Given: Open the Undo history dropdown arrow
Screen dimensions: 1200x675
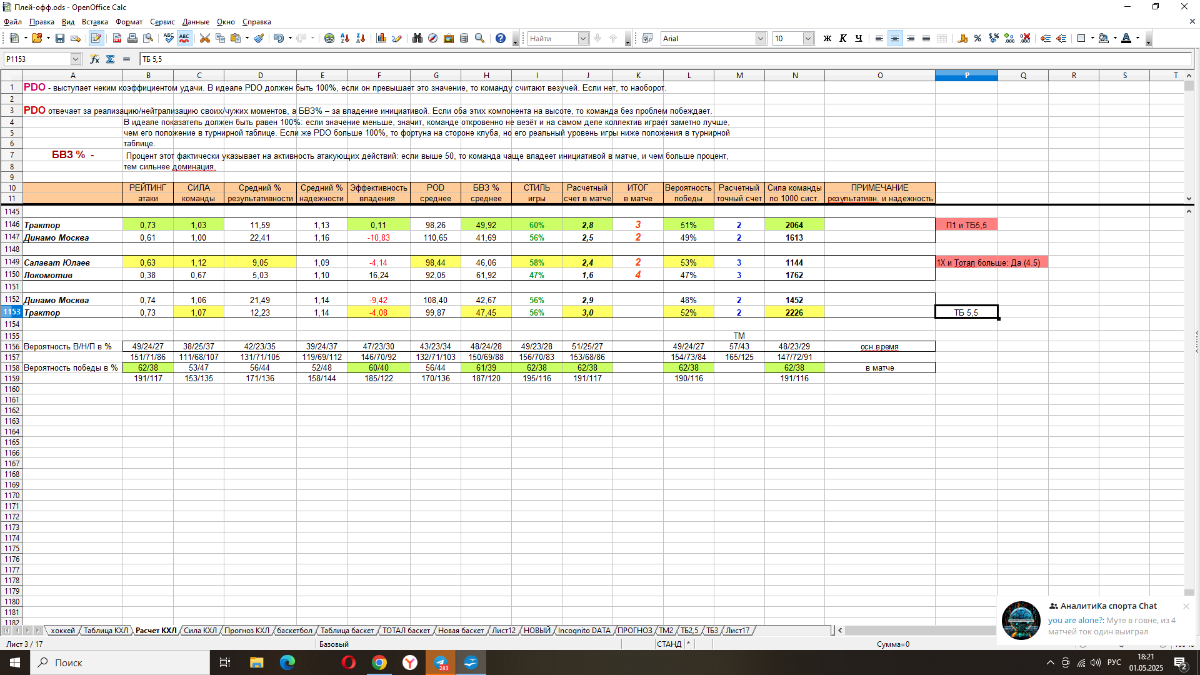Looking at the screenshot, I should tap(289, 38).
